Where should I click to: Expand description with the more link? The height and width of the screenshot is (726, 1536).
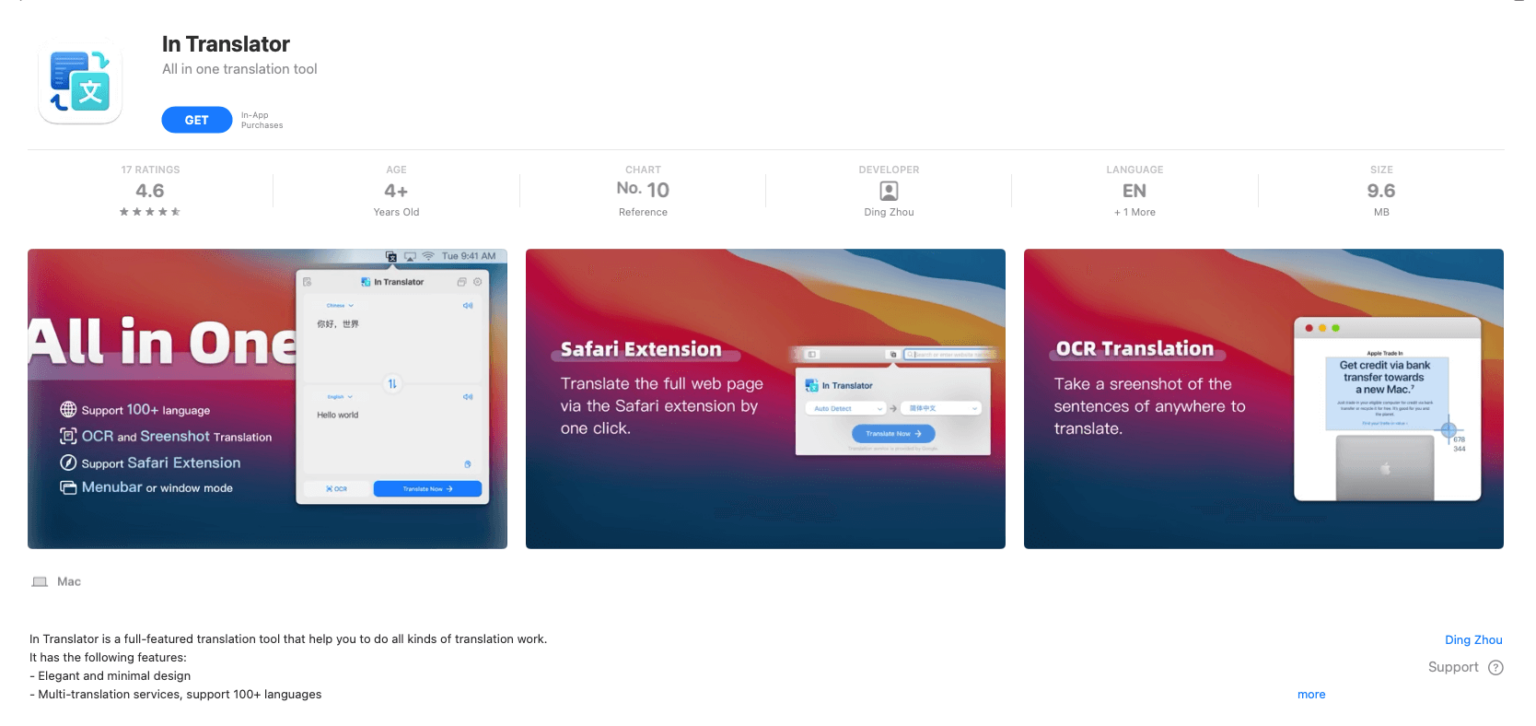pos(1311,694)
